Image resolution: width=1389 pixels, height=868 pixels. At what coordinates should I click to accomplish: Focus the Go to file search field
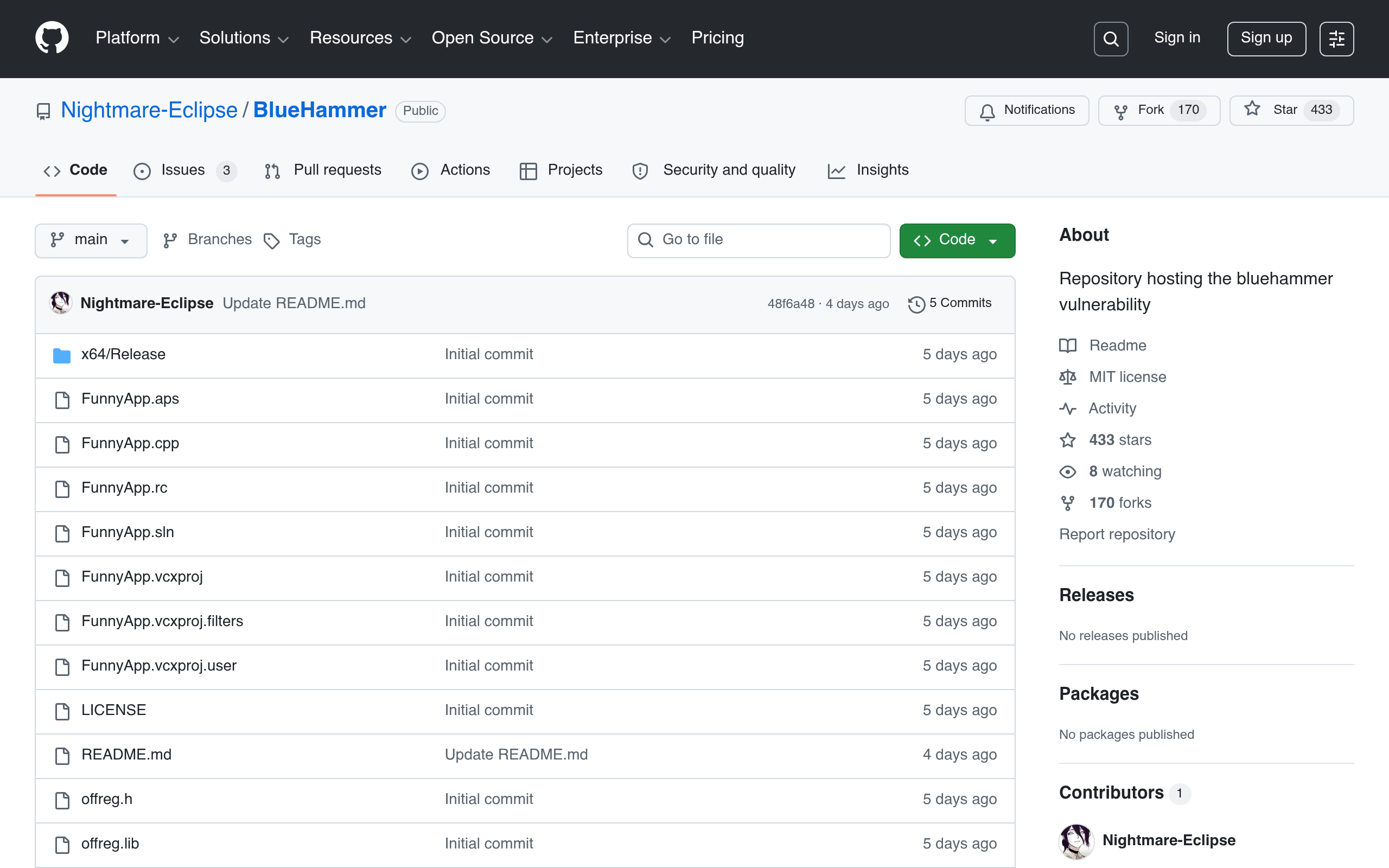759,240
